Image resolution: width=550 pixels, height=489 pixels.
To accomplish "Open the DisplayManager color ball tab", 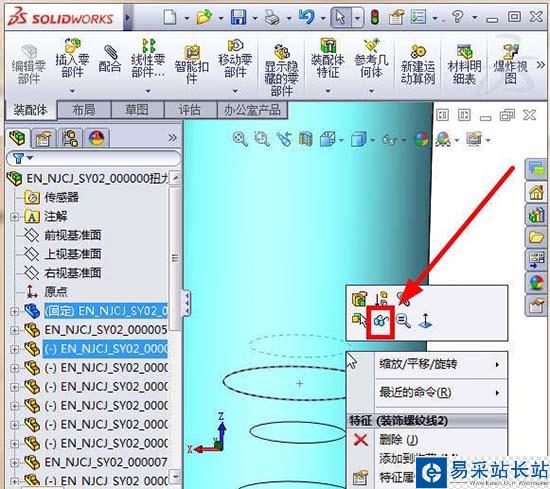I will click(97, 139).
